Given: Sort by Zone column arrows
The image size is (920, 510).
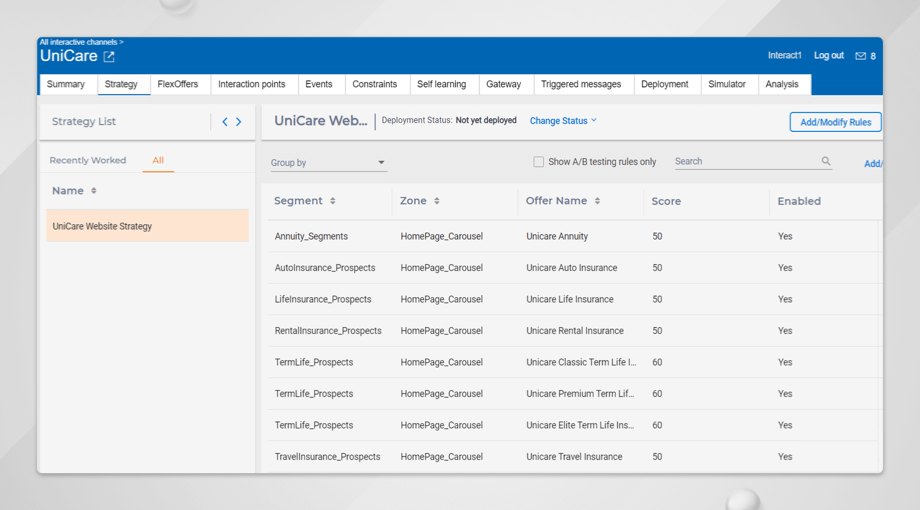Looking at the screenshot, I should coord(437,201).
